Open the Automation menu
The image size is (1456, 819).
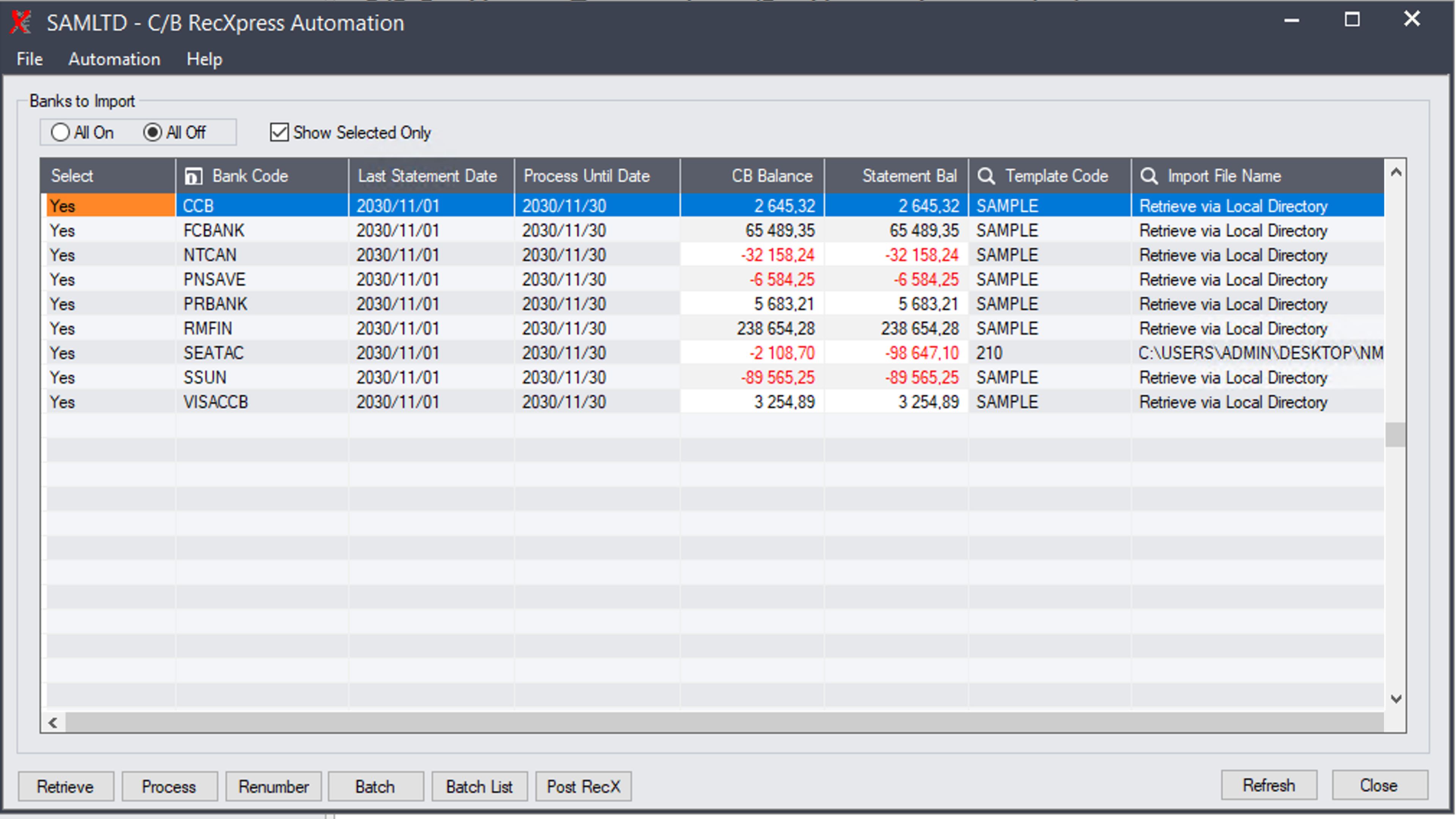coord(114,59)
